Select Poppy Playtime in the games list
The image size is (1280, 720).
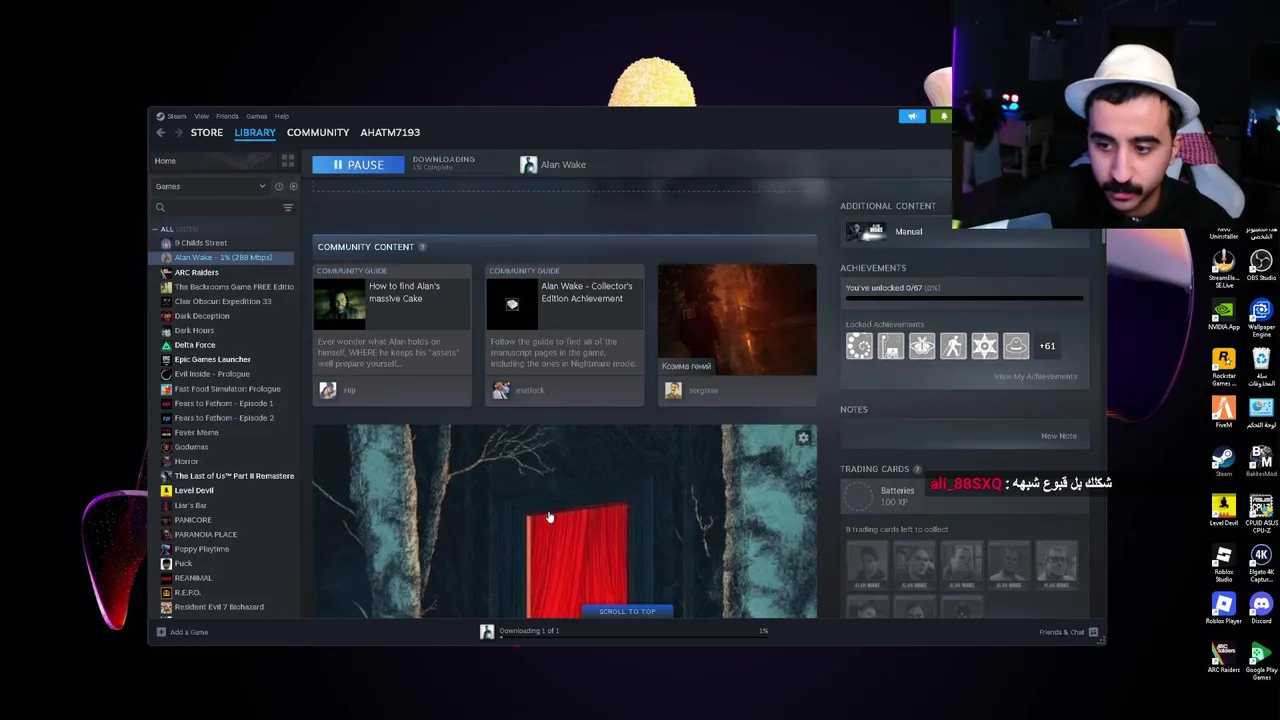201,549
